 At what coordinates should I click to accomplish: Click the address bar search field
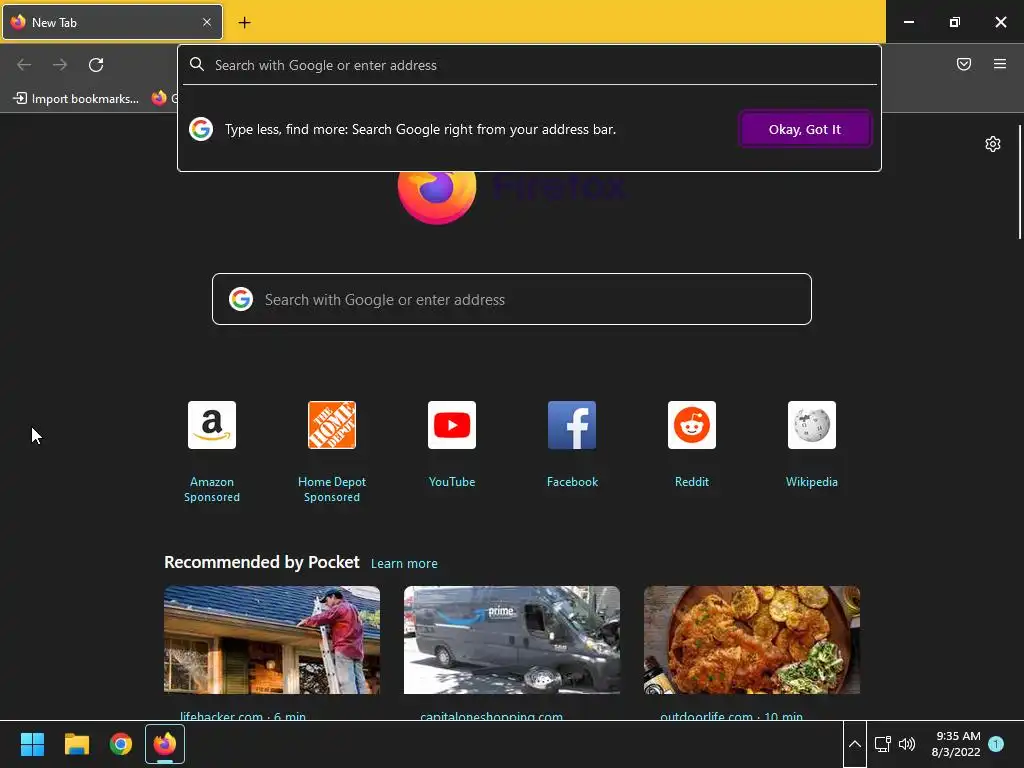coord(530,65)
